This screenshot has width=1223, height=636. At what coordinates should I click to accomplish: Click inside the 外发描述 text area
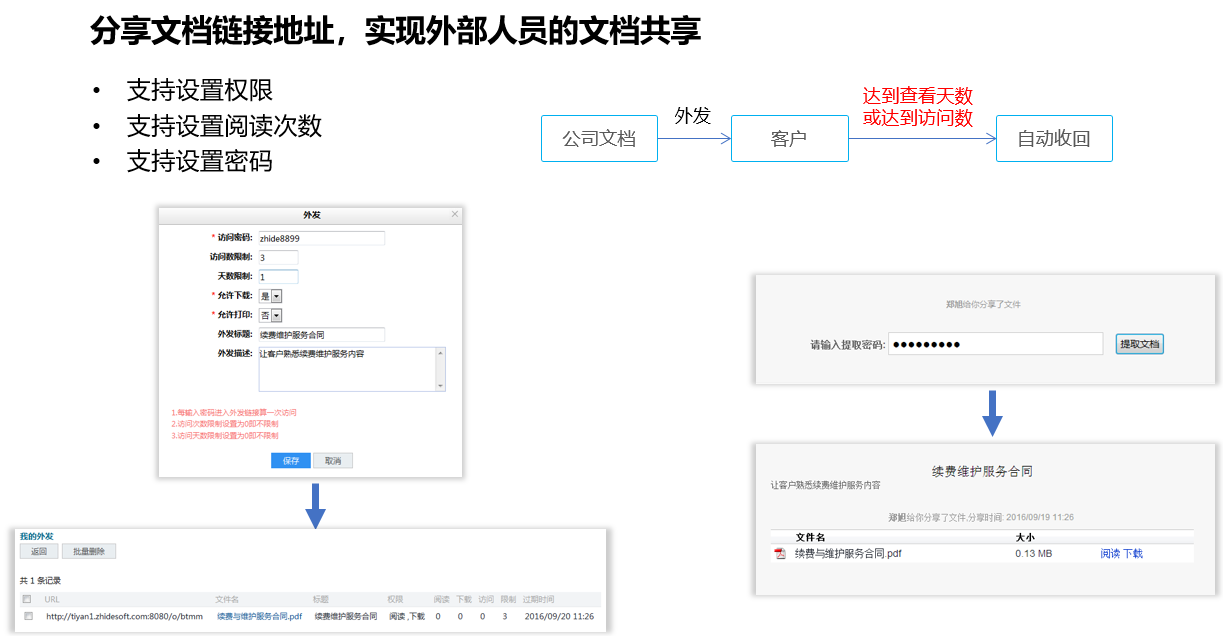(346, 369)
